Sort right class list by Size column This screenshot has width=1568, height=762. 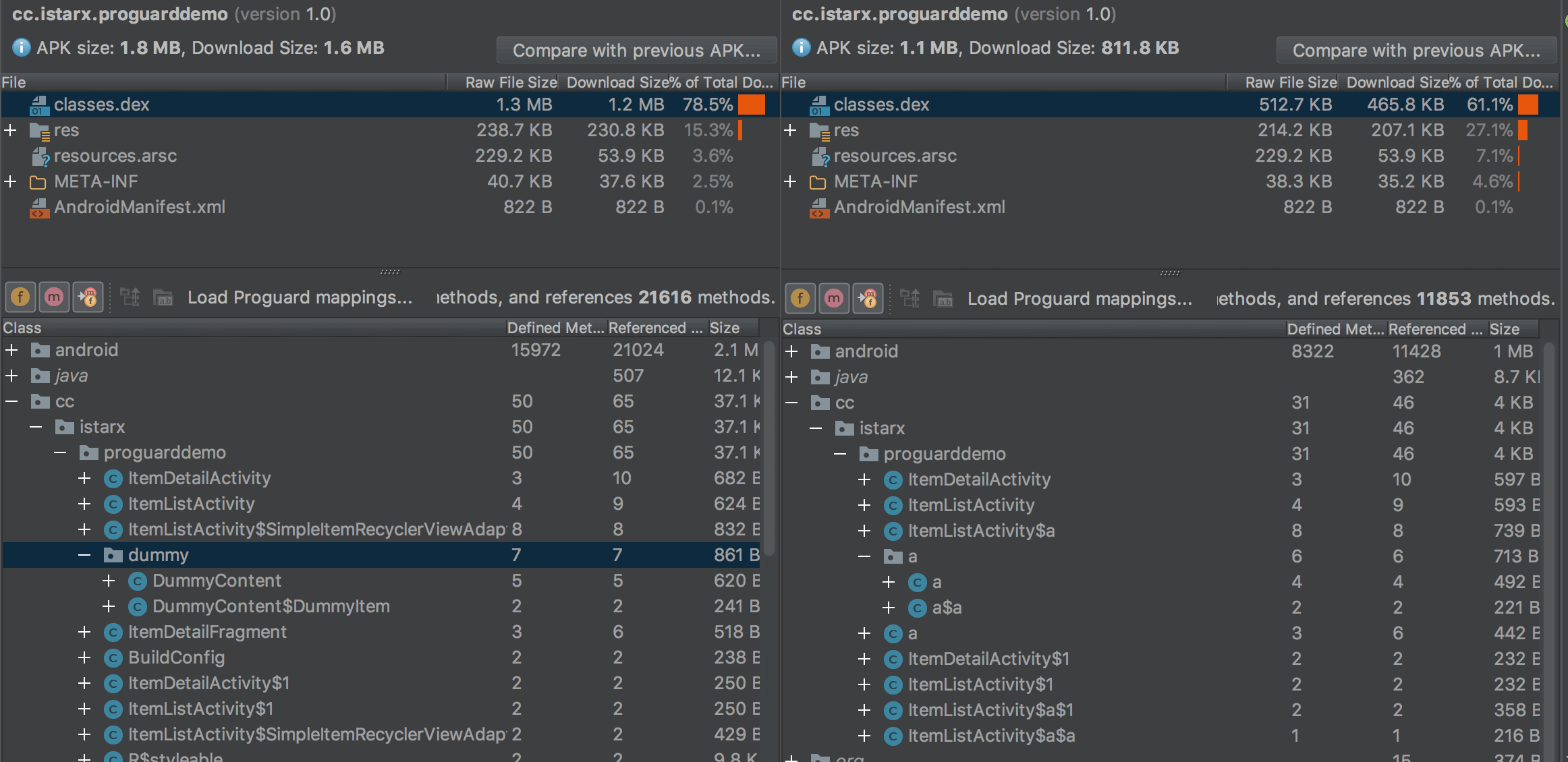tap(1513, 329)
